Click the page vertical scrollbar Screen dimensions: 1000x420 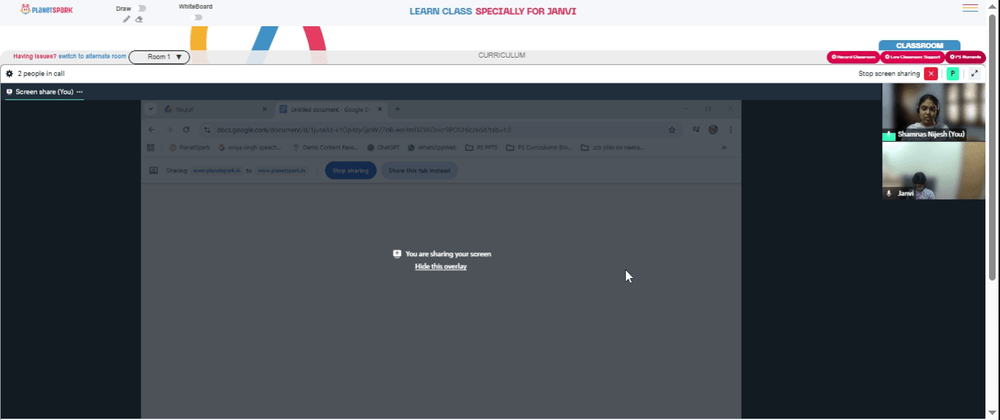pyautogui.click(x=992, y=147)
